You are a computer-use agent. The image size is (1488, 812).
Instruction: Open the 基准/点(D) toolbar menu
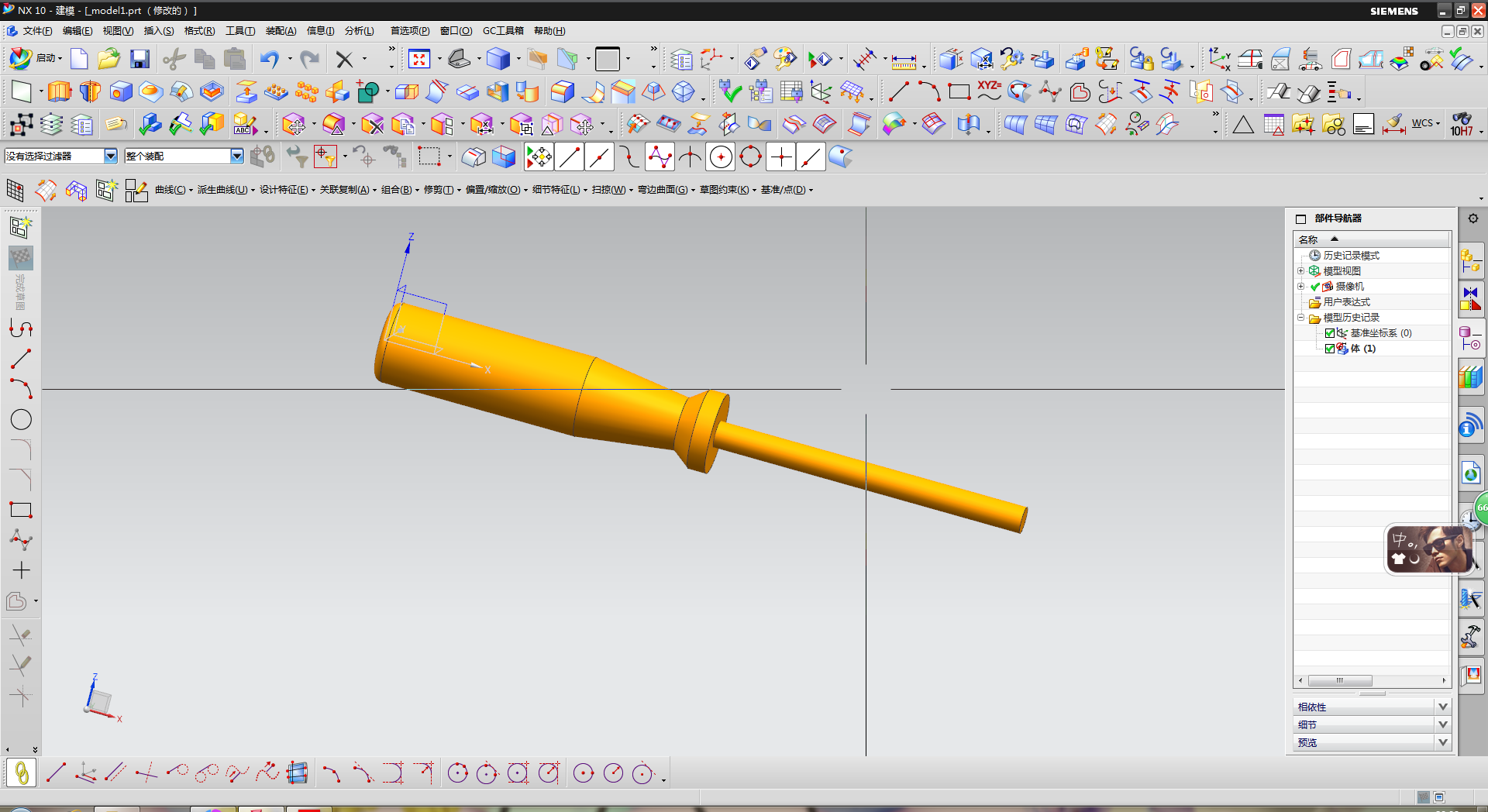pos(787,190)
